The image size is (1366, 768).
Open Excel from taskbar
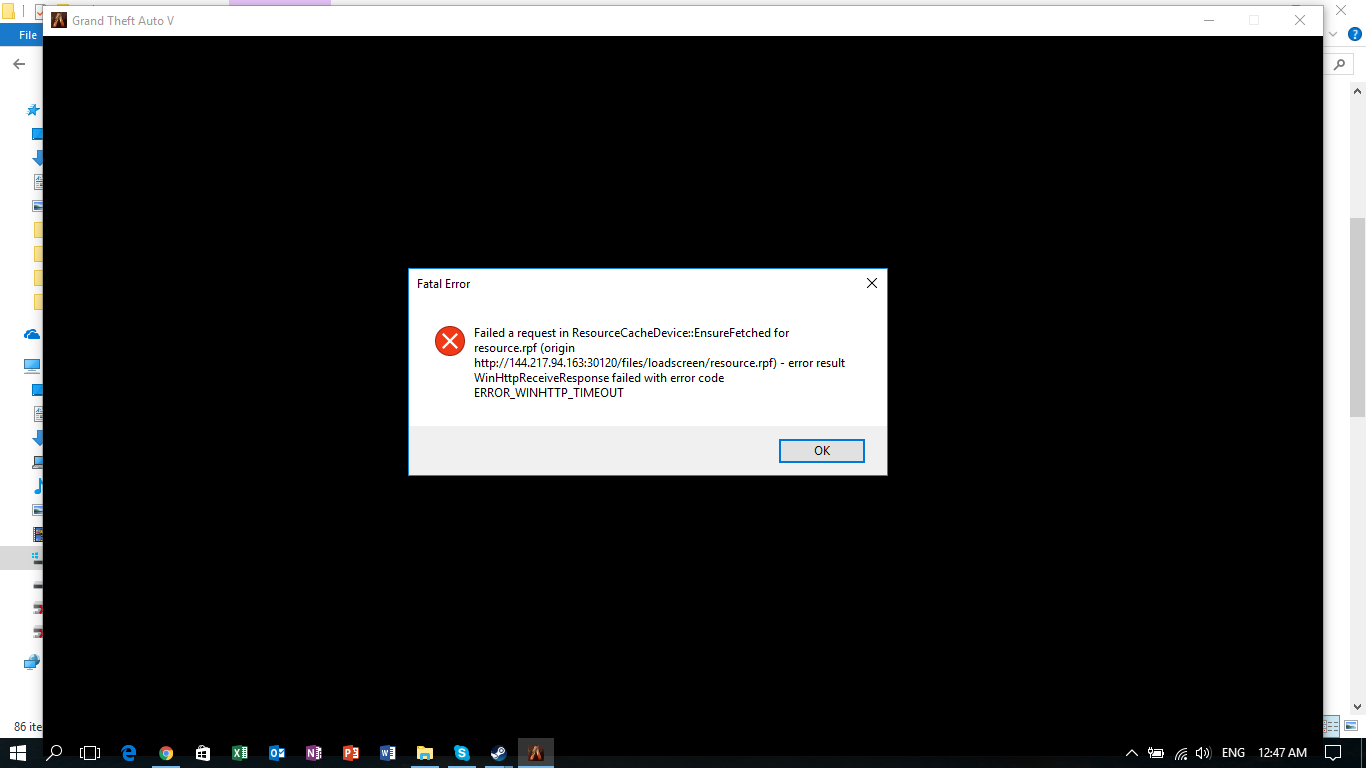(240, 753)
